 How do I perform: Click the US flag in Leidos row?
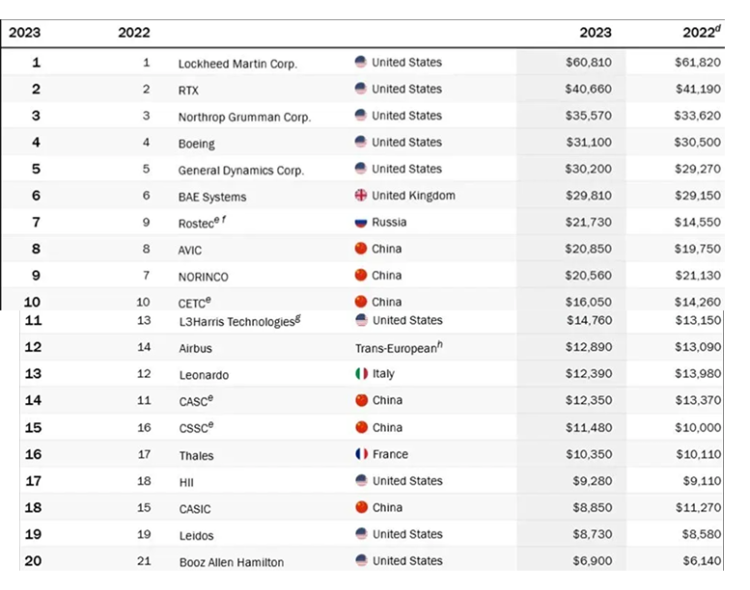362,534
